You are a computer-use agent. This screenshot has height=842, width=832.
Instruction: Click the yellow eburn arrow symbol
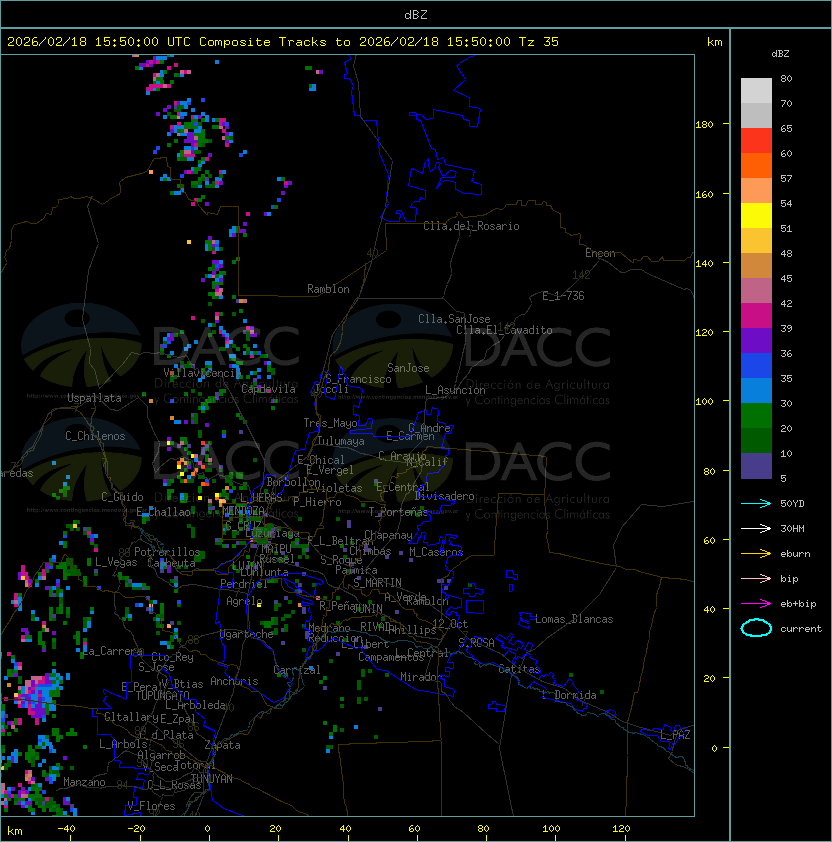[756, 554]
